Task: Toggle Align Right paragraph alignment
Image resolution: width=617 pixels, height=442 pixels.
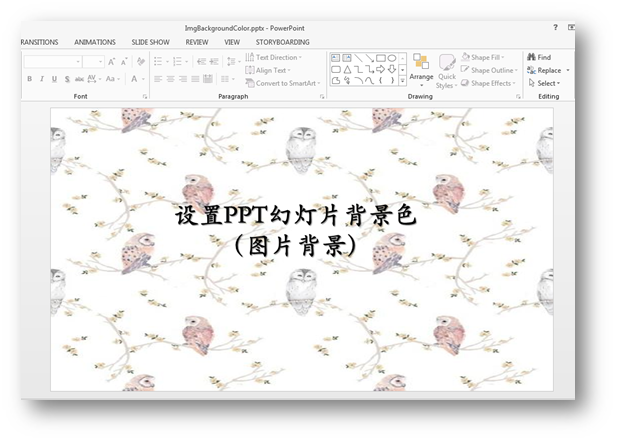Action: point(183,79)
